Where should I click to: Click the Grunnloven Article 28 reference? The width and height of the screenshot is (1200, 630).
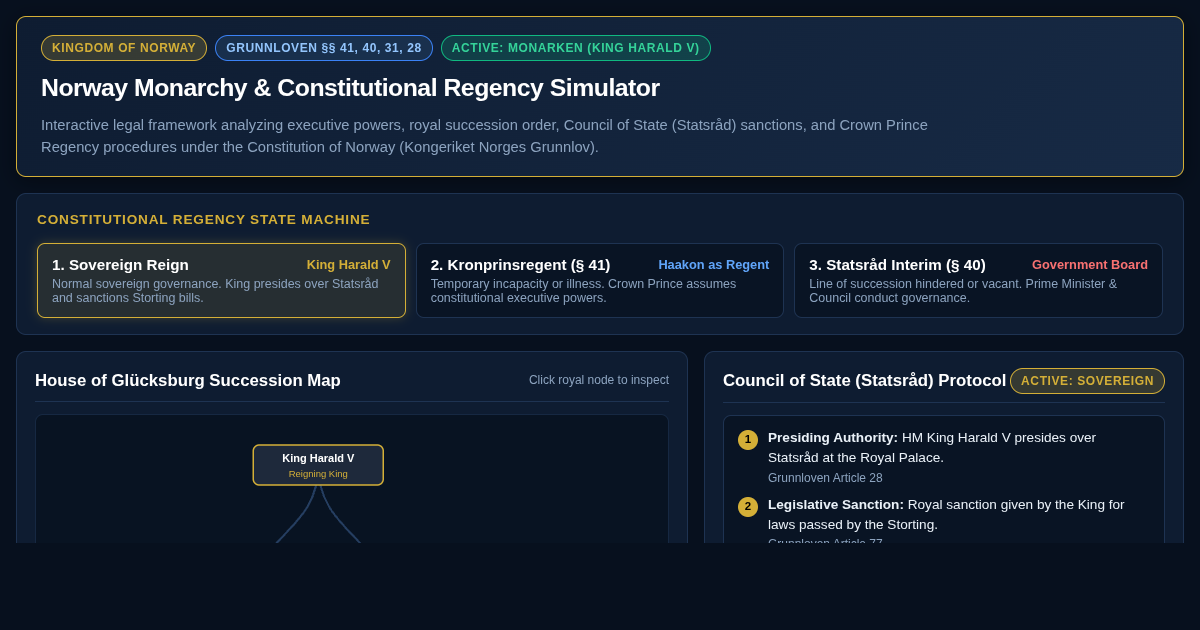coord(825,478)
